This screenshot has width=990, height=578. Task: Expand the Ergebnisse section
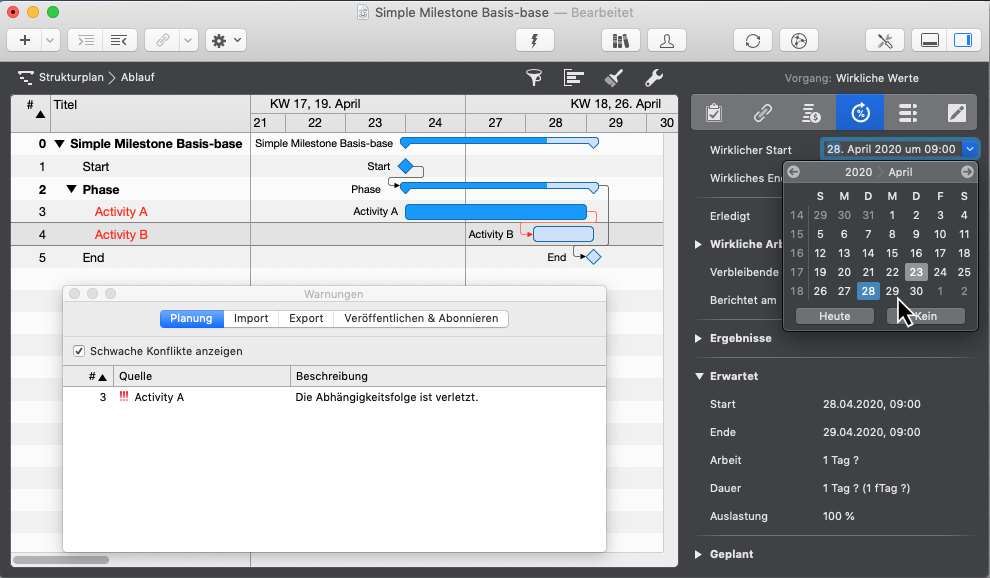point(698,338)
